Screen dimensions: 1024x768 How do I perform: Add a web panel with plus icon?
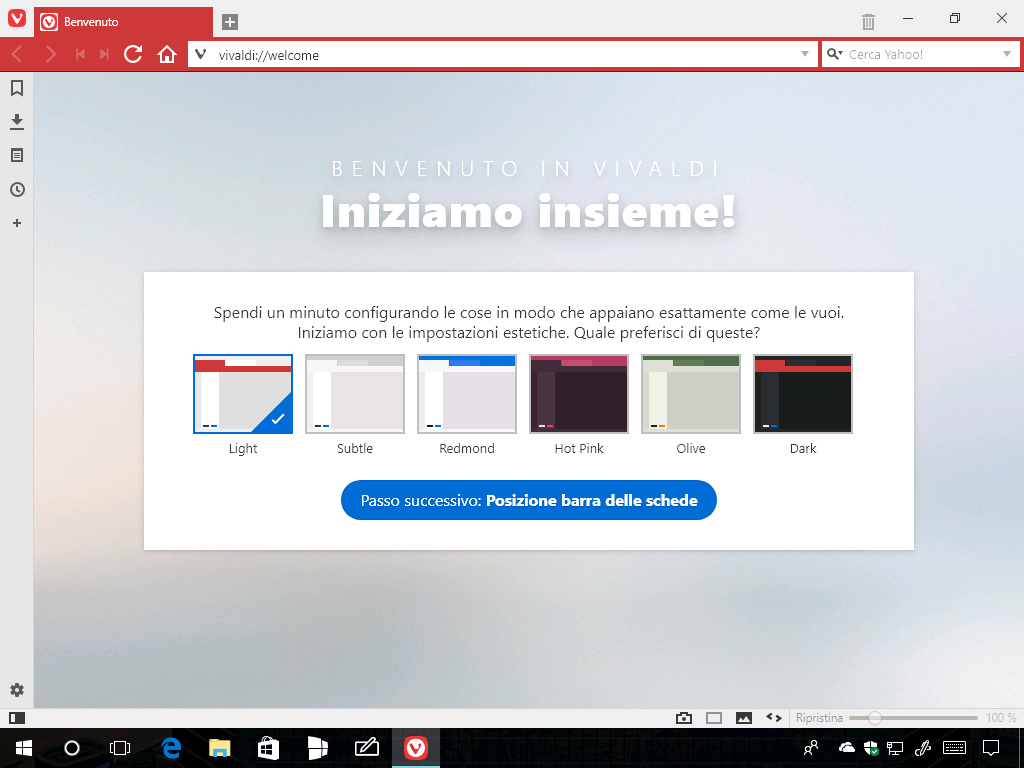(x=17, y=223)
